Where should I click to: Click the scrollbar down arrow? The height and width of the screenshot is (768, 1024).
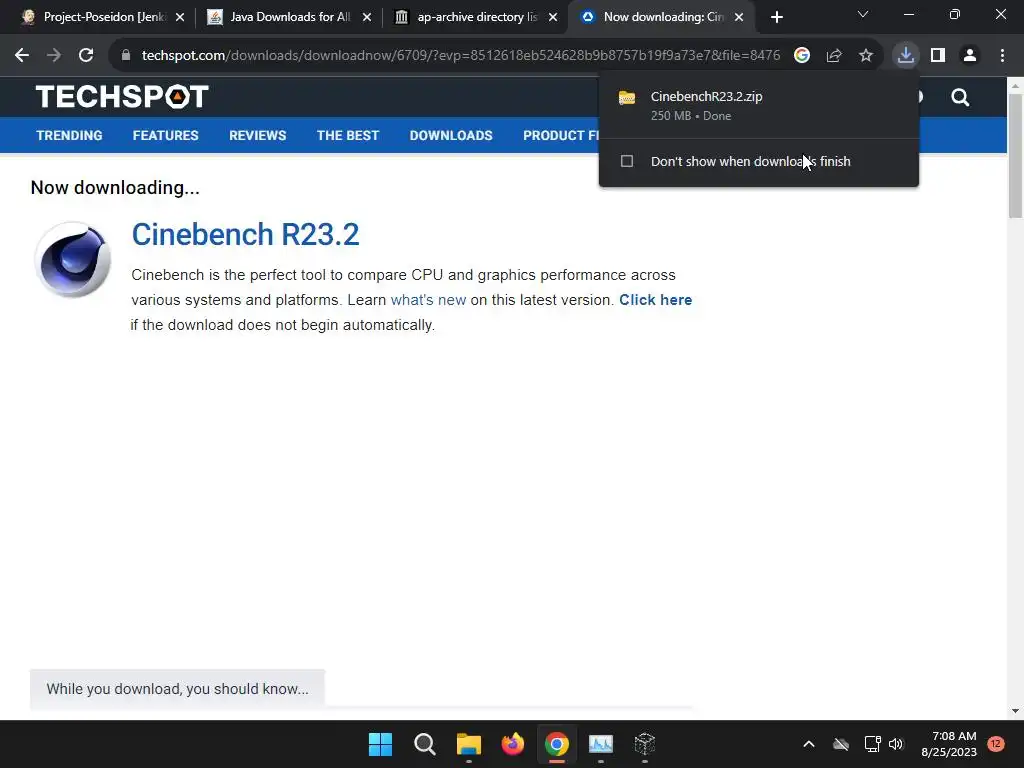pos(1015,711)
